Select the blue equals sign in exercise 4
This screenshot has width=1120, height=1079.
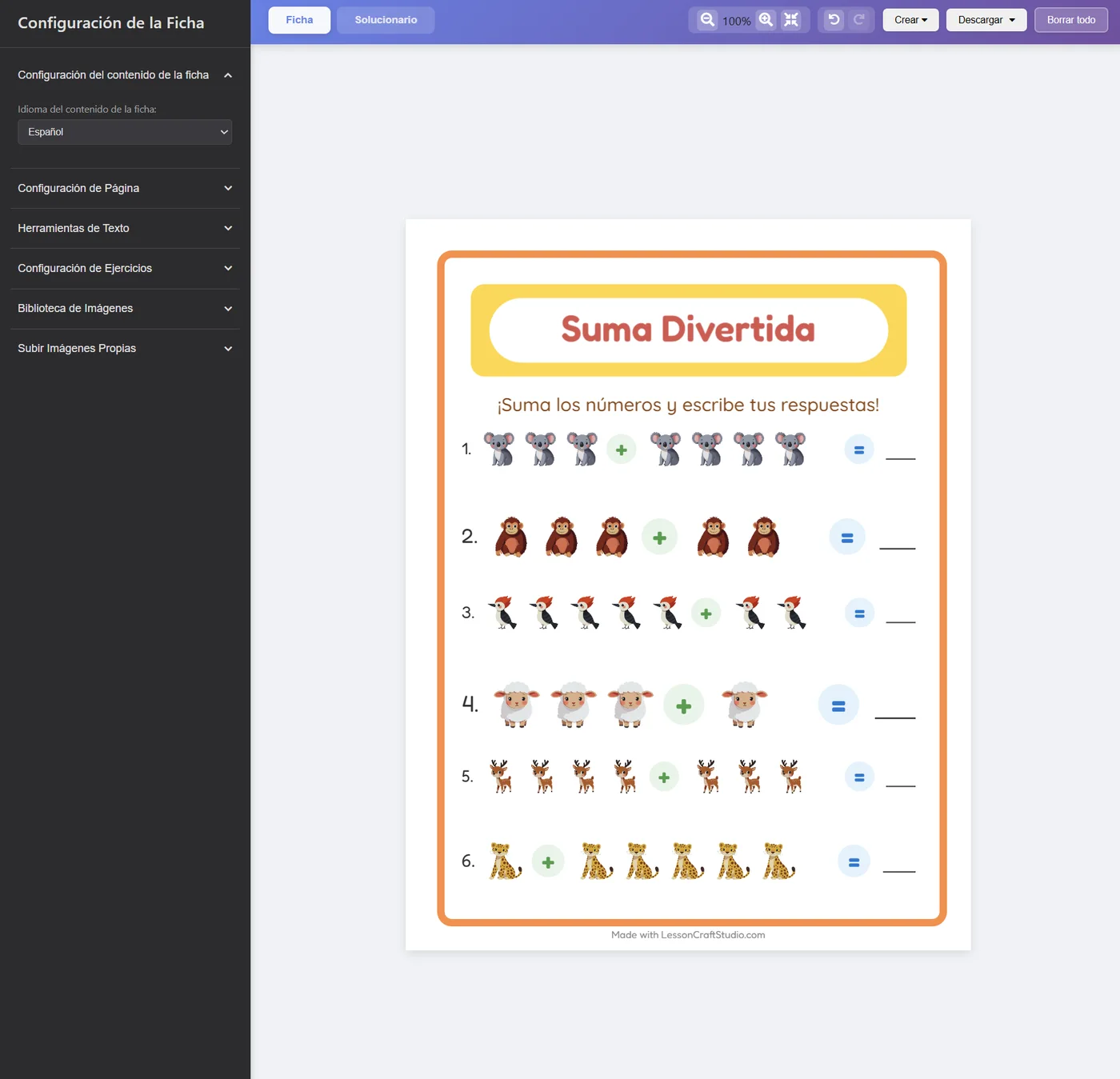838,705
